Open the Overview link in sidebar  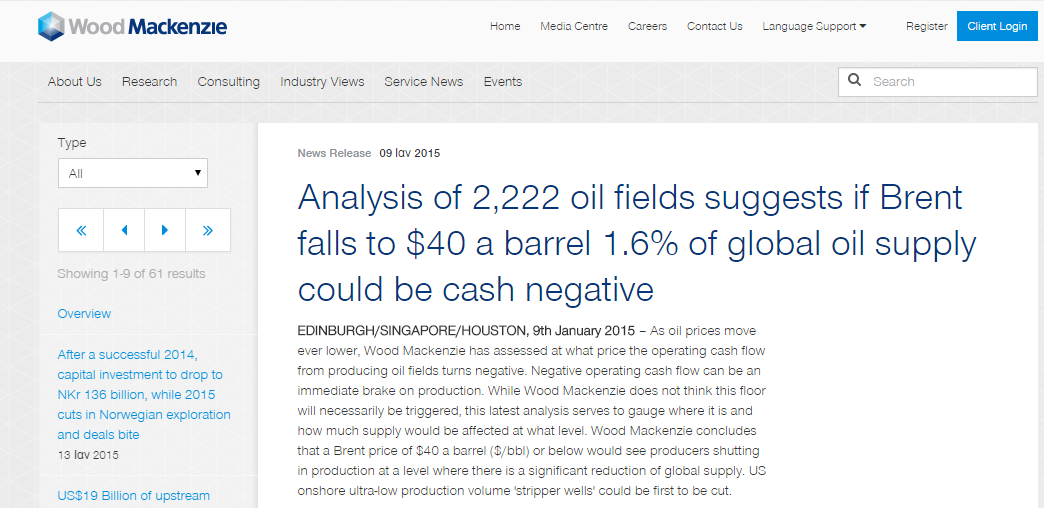point(85,314)
